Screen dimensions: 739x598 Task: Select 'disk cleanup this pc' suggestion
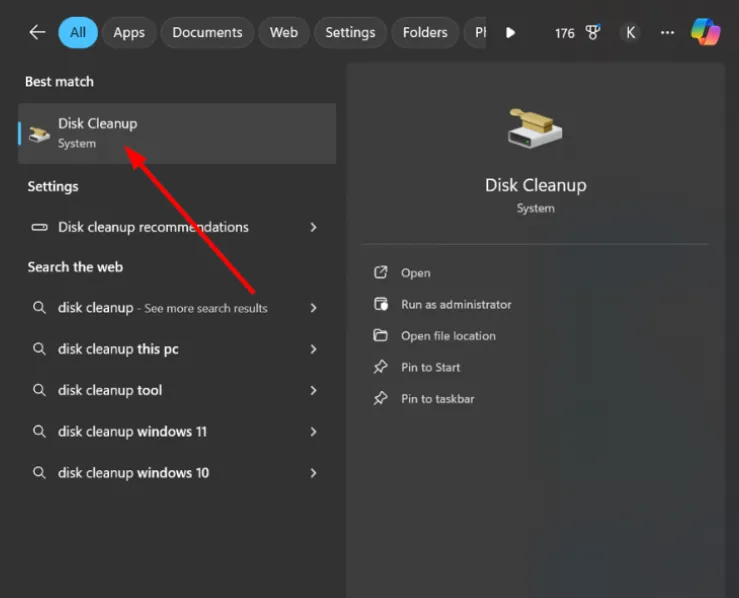(177, 349)
